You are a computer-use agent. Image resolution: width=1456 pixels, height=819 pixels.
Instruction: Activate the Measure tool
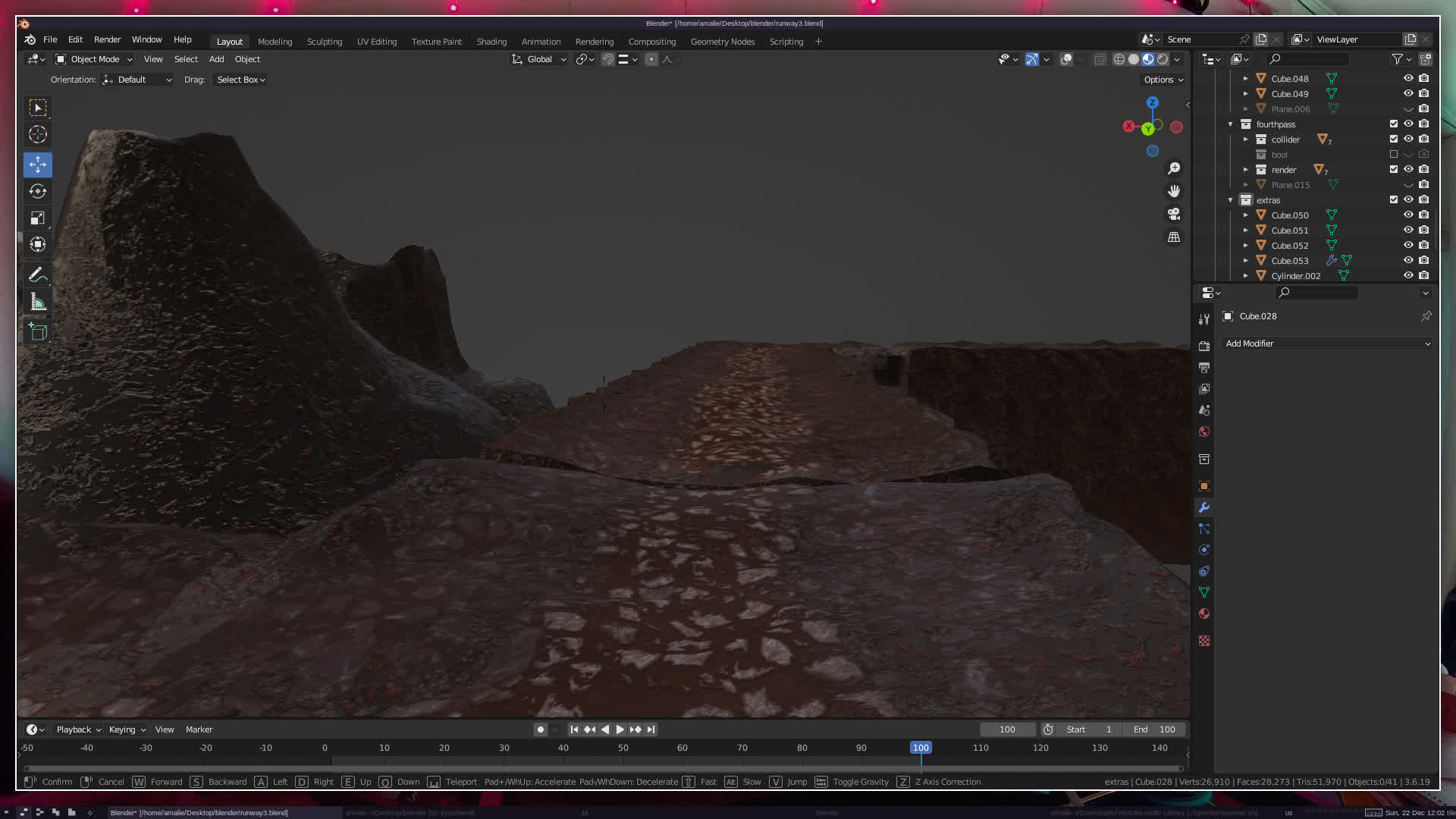[x=38, y=303]
